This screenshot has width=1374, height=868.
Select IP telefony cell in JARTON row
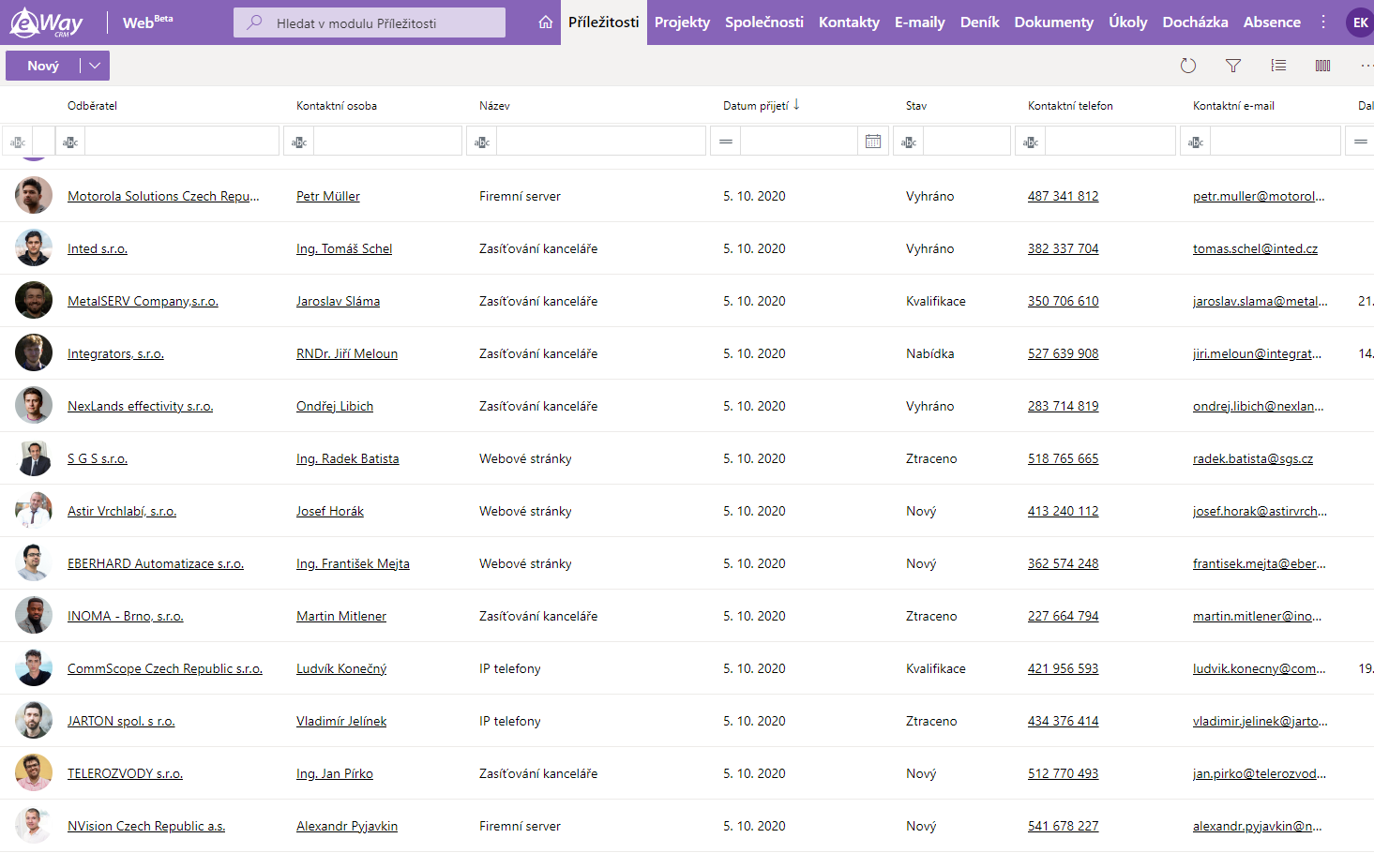coord(510,721)
